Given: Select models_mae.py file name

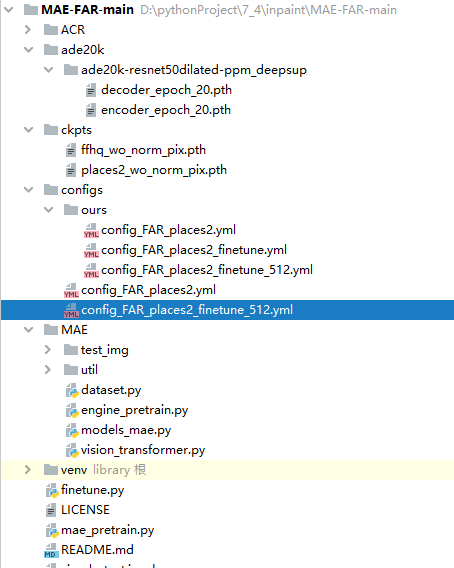Looking at the screenshot, I should 126,430.
